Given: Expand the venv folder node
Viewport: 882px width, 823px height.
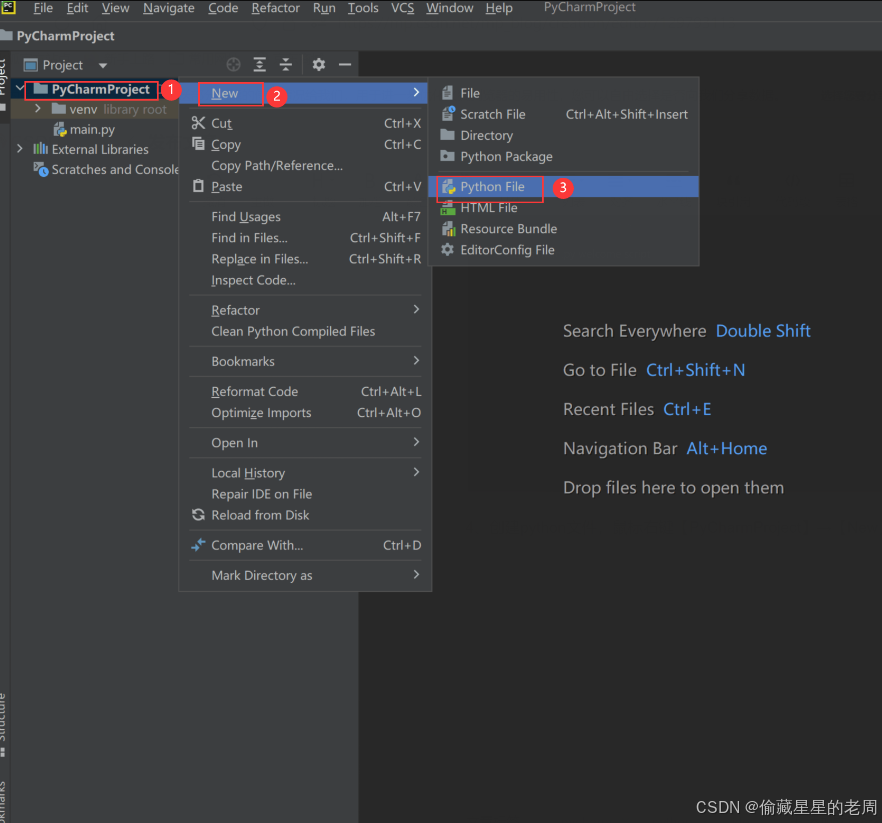Looking at the screenshot, I should [x=38, y=108].
